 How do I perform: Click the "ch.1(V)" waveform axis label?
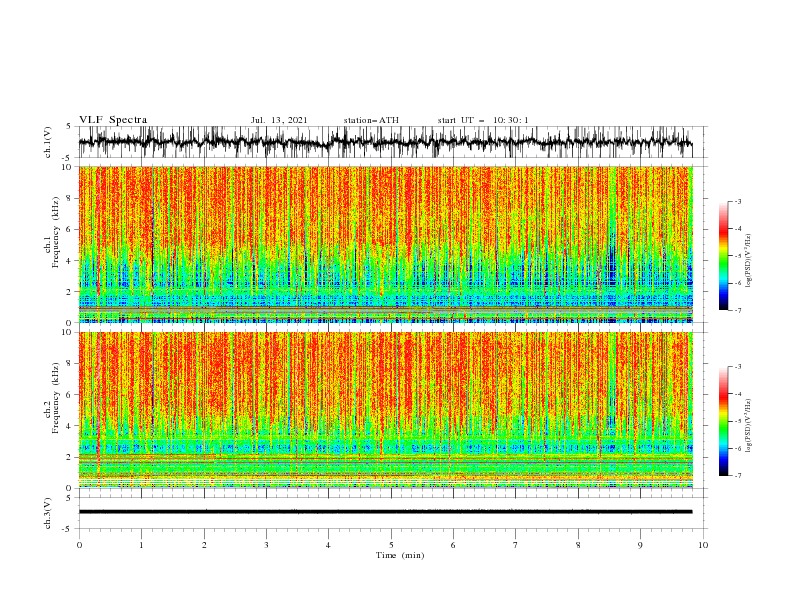48,142
